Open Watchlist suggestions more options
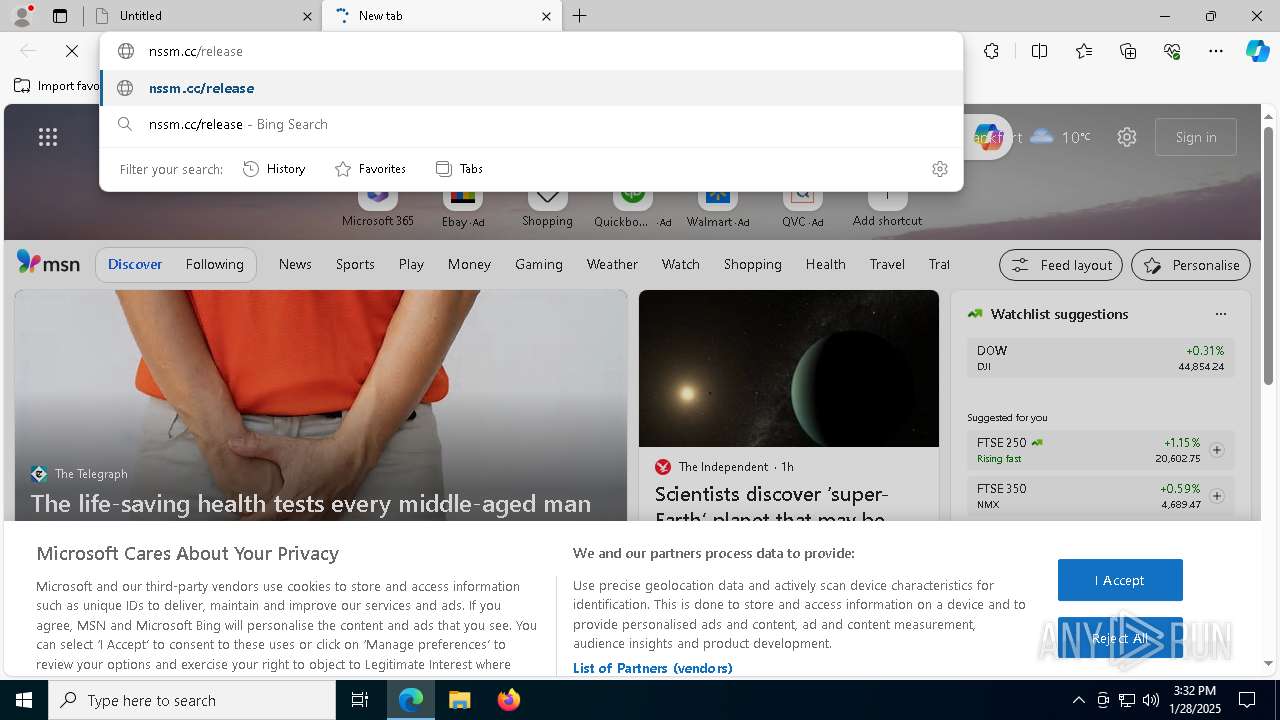Viewport: 1280px width, 720px height. click(1220, 314)
